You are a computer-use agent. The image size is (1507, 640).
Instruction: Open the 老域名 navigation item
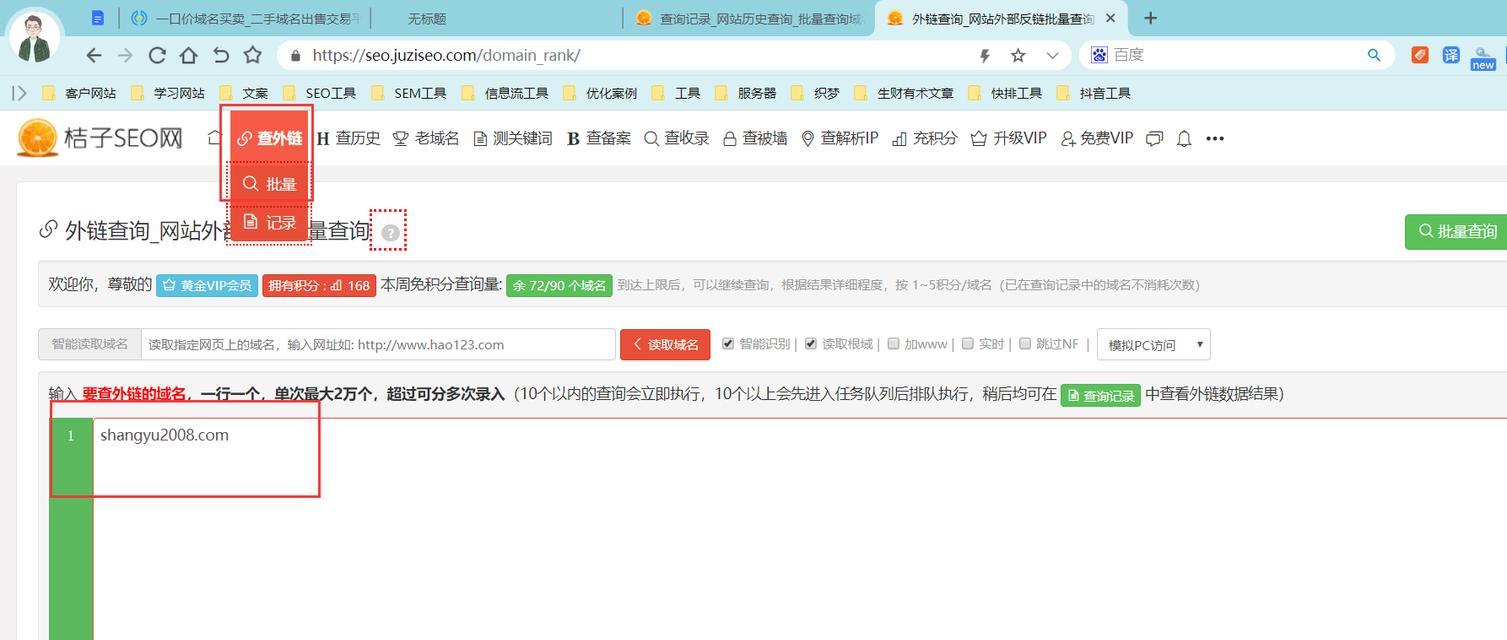point(426,138)
